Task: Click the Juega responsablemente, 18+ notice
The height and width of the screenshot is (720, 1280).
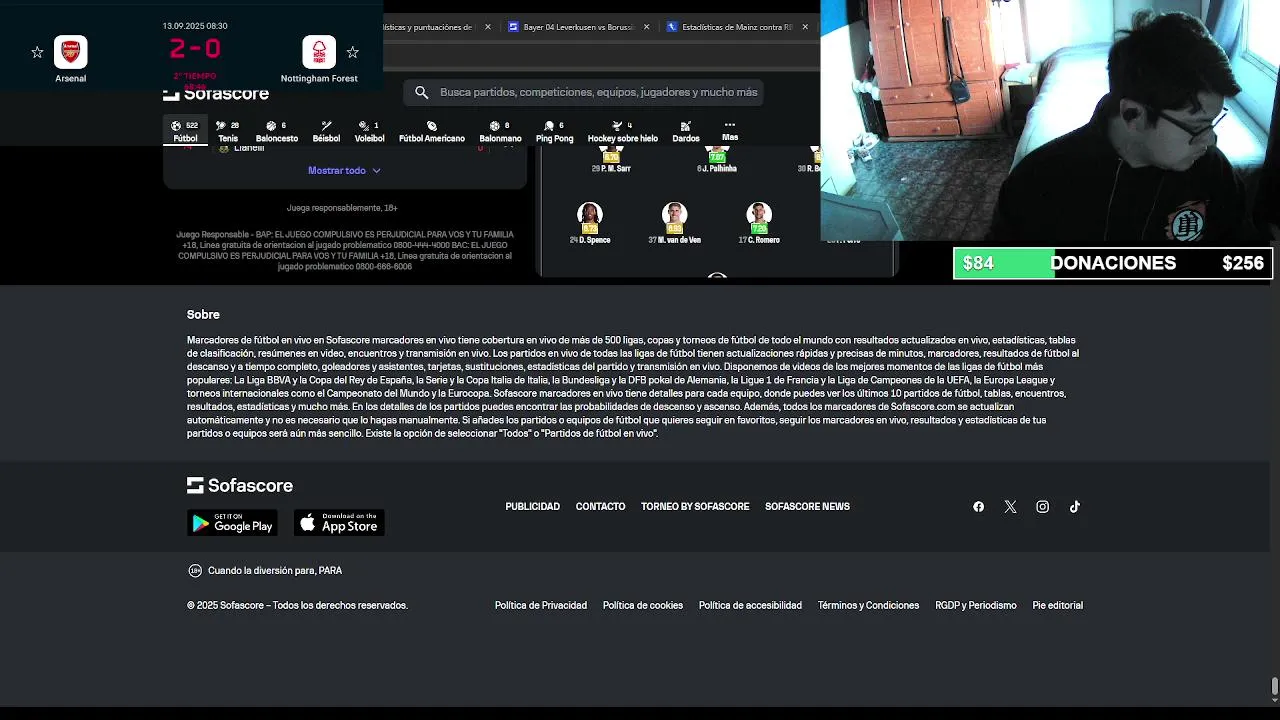Action: (x=342, y=208)
